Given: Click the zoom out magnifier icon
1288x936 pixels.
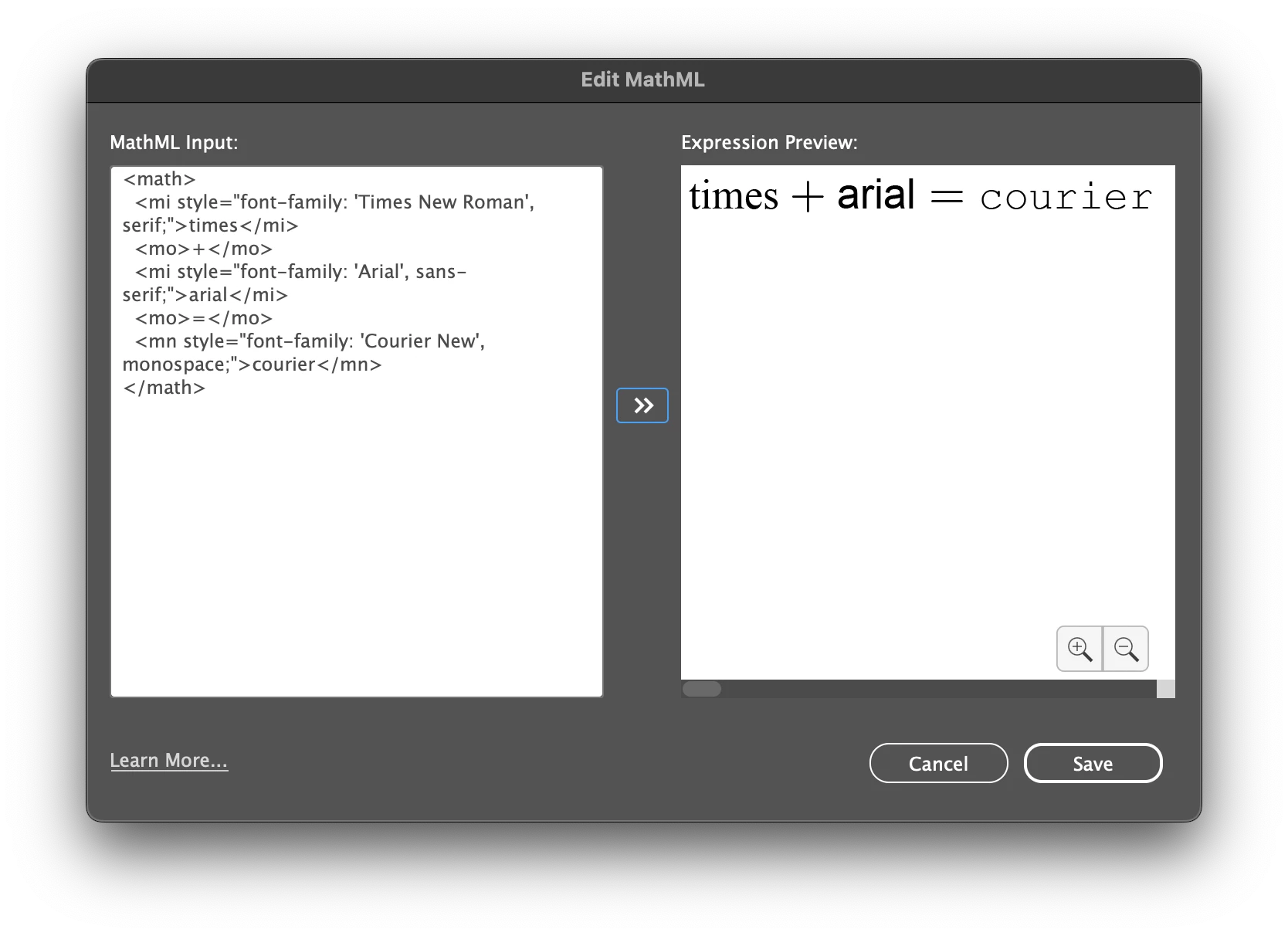Looking at the screenshot, I should point(1126,649).
